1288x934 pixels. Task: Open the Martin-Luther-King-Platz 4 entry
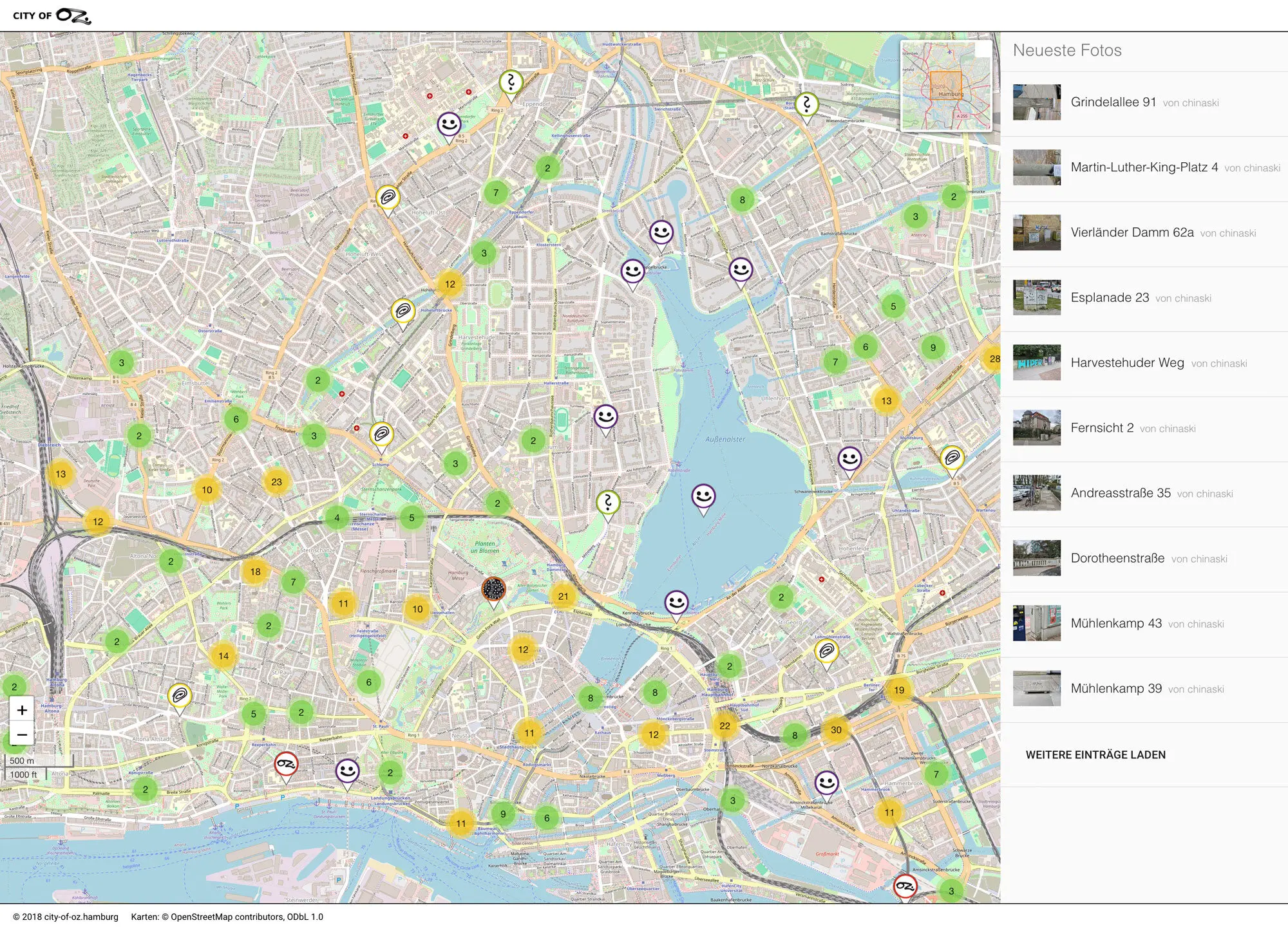[x=1144, y=167]
